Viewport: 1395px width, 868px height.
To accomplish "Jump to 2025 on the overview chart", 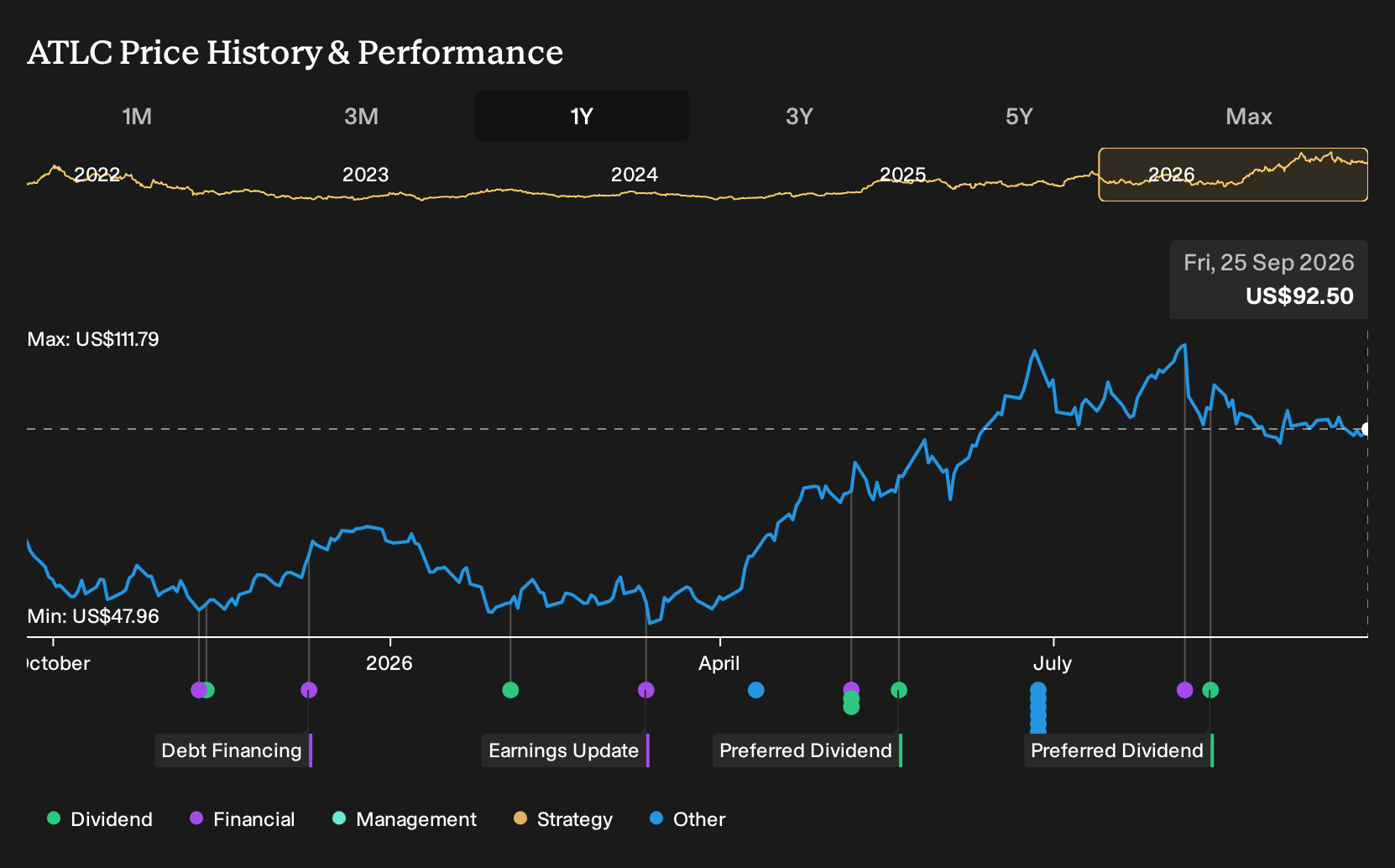I will point(902,175).
